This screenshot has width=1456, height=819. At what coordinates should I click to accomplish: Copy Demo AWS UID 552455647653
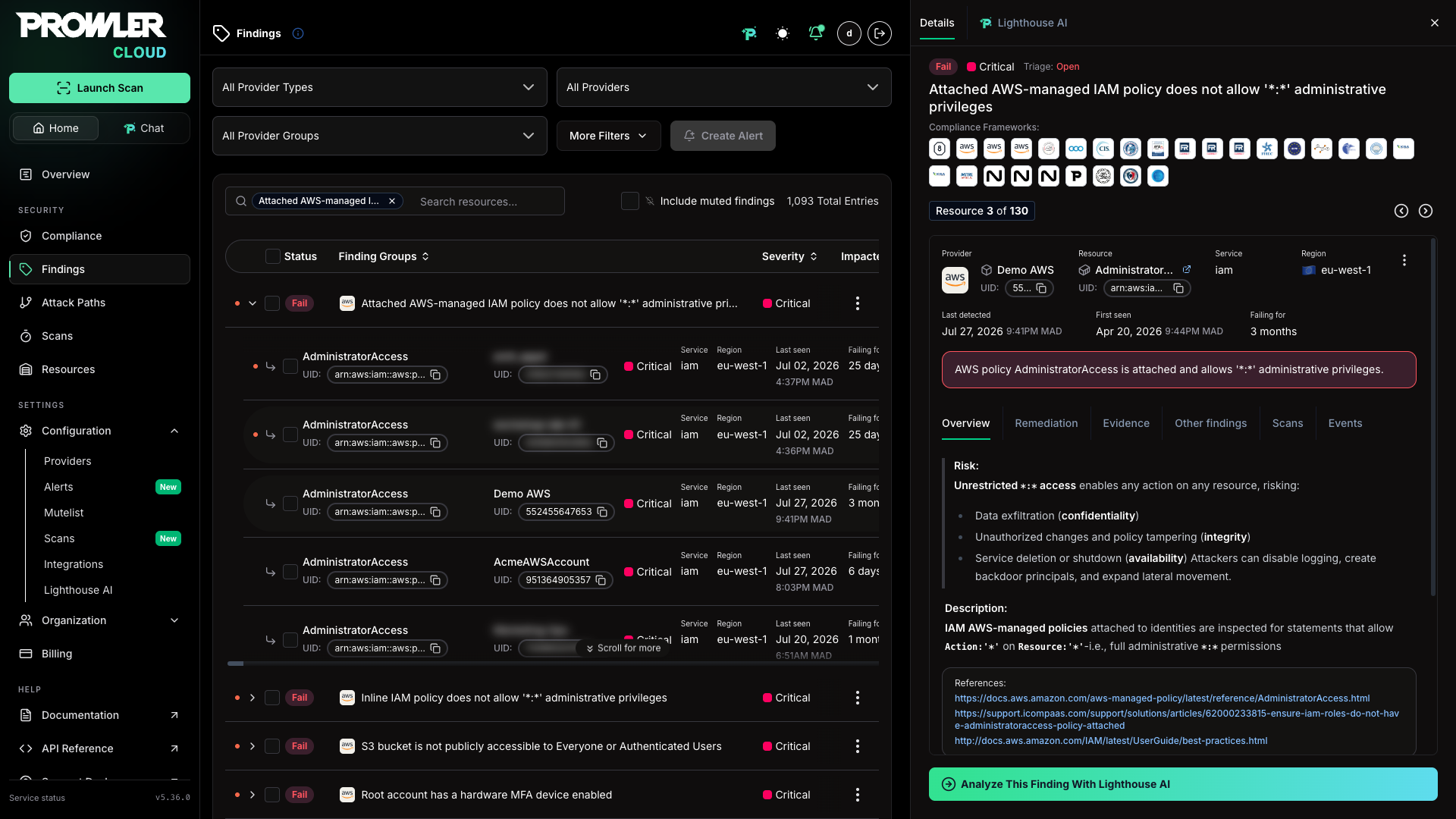(602, 512)
